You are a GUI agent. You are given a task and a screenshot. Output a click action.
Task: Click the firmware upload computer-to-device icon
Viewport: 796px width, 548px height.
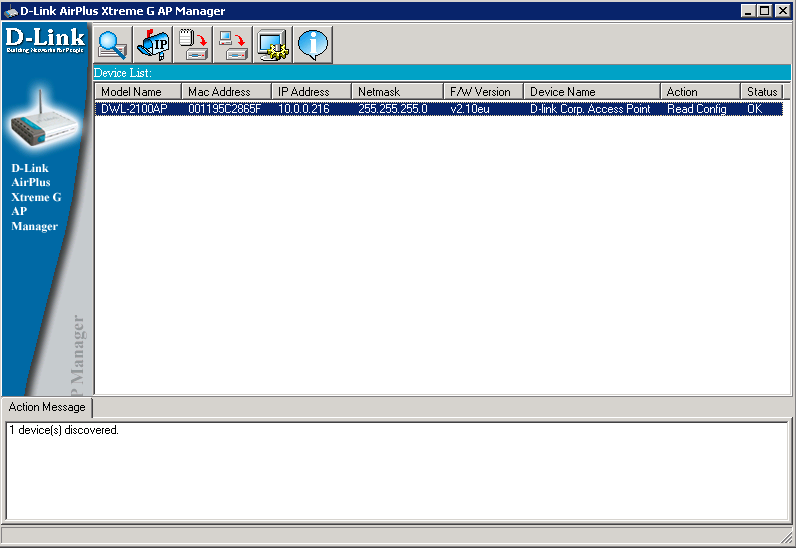coord(233,45)
